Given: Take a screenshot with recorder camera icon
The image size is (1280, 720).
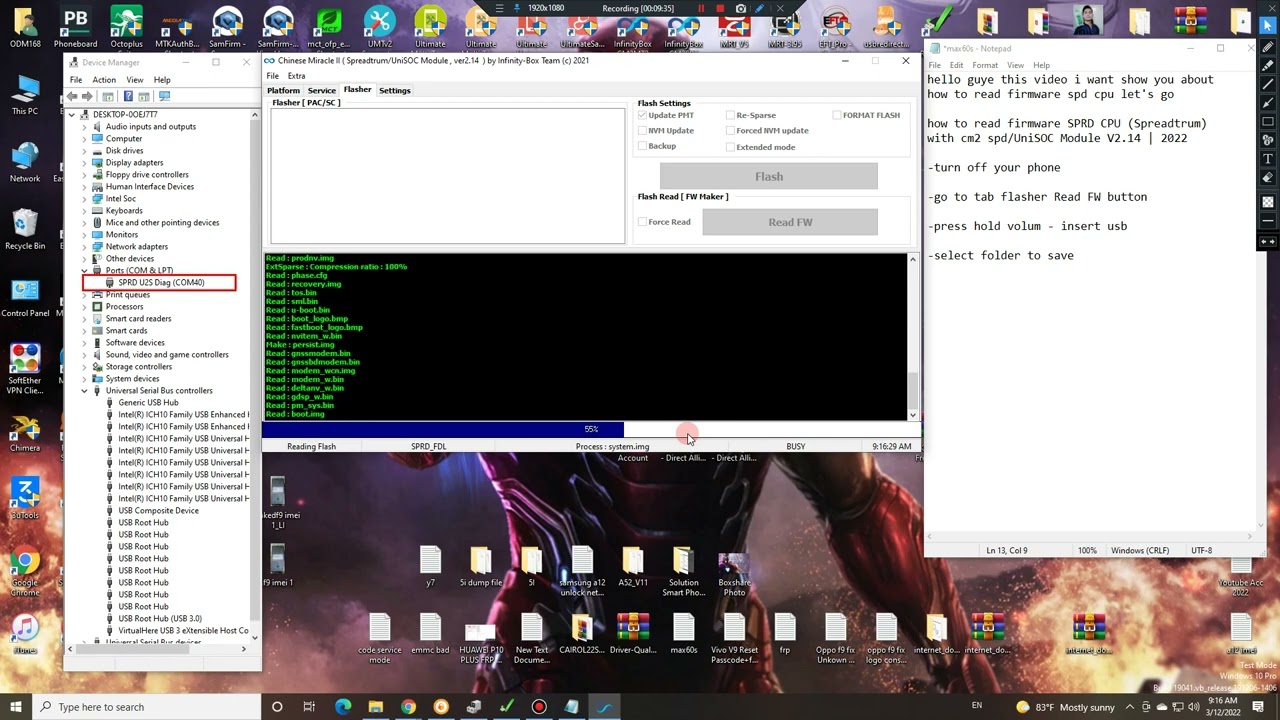Looking at the screenshot, I should click(x=740, y=9).
